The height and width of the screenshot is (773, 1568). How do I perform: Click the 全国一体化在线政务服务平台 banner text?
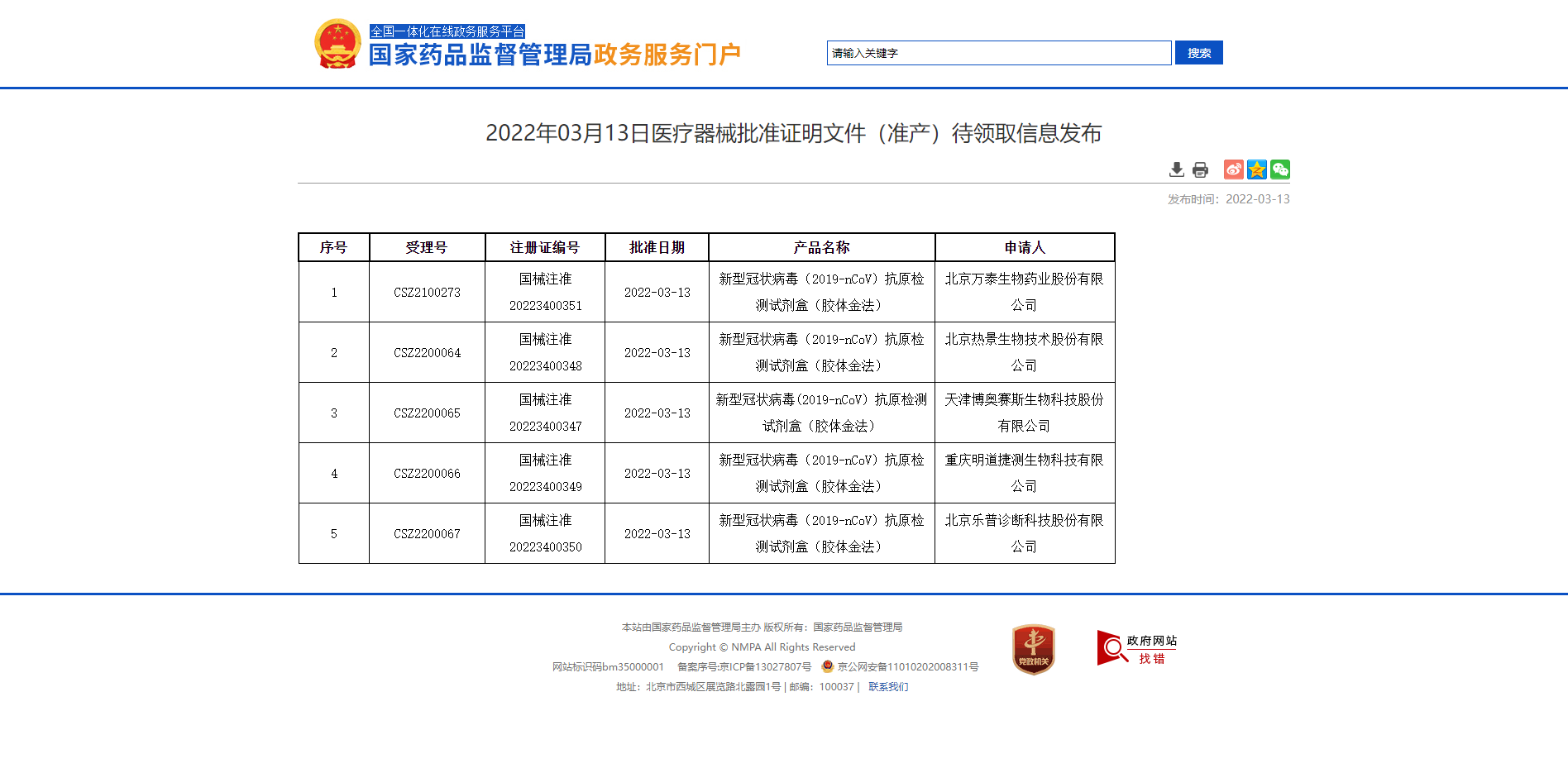[x=447, y=31]
